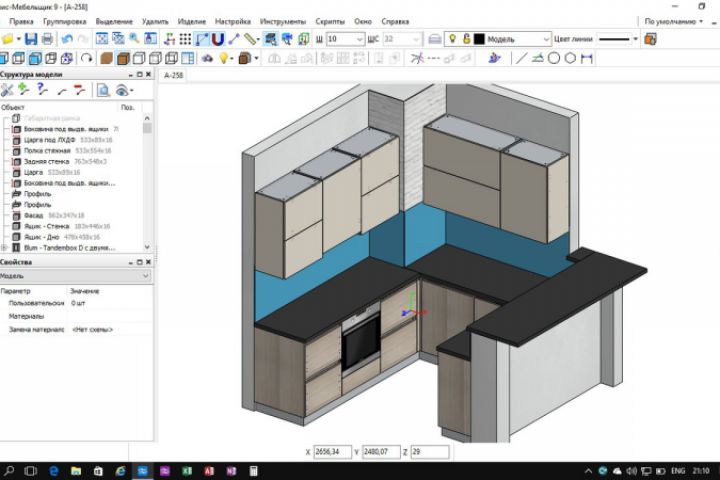This screenshot has width=720, height=480.
Task: Open the brown material box dropdown arrow
Action: 256,58
